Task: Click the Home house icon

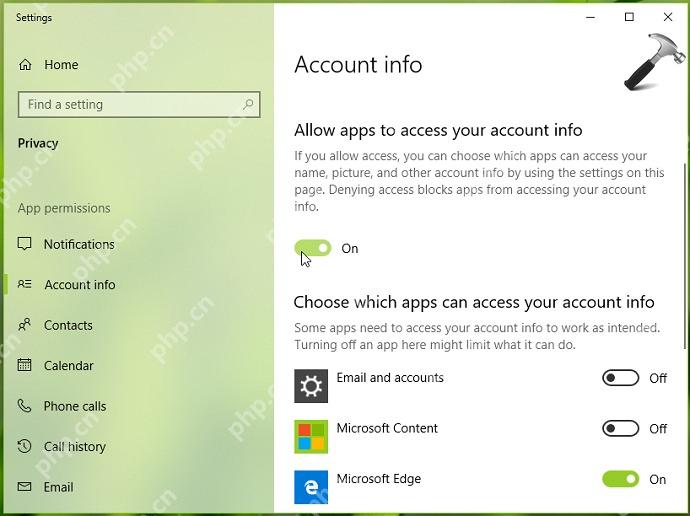Action: pyautogui.click(x=25, y=65)
